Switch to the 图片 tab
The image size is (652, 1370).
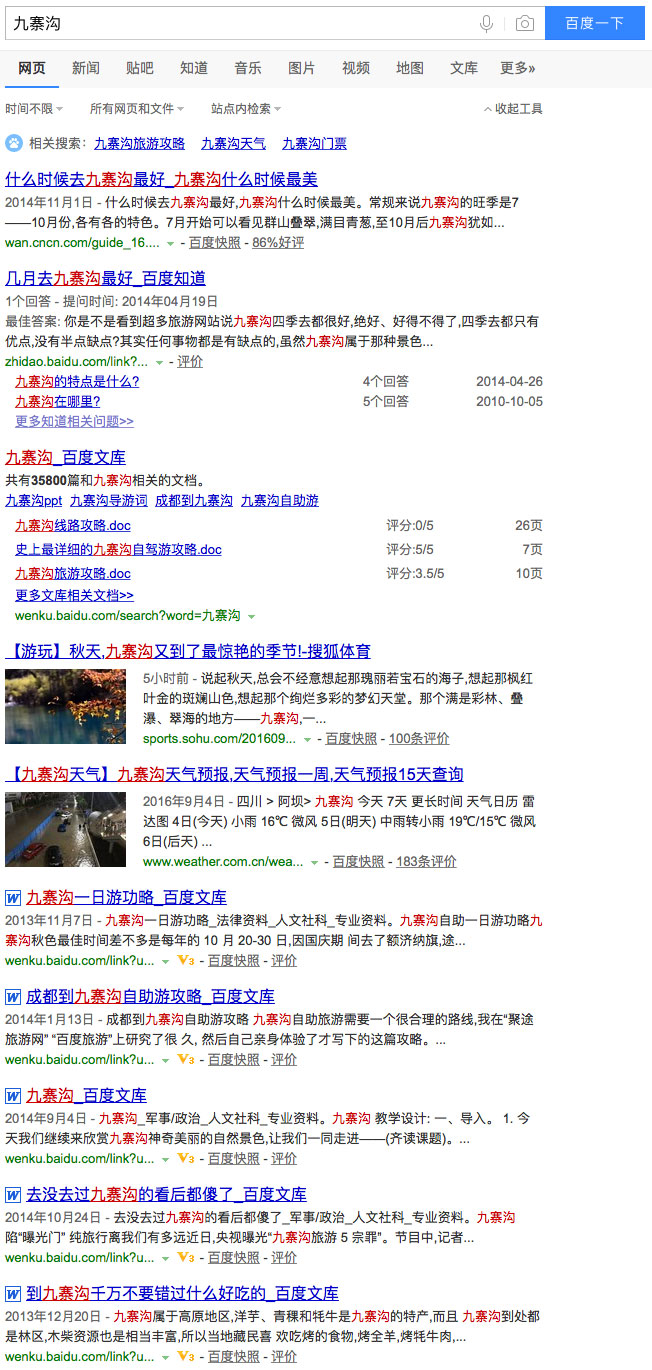(x=302, y=68)
